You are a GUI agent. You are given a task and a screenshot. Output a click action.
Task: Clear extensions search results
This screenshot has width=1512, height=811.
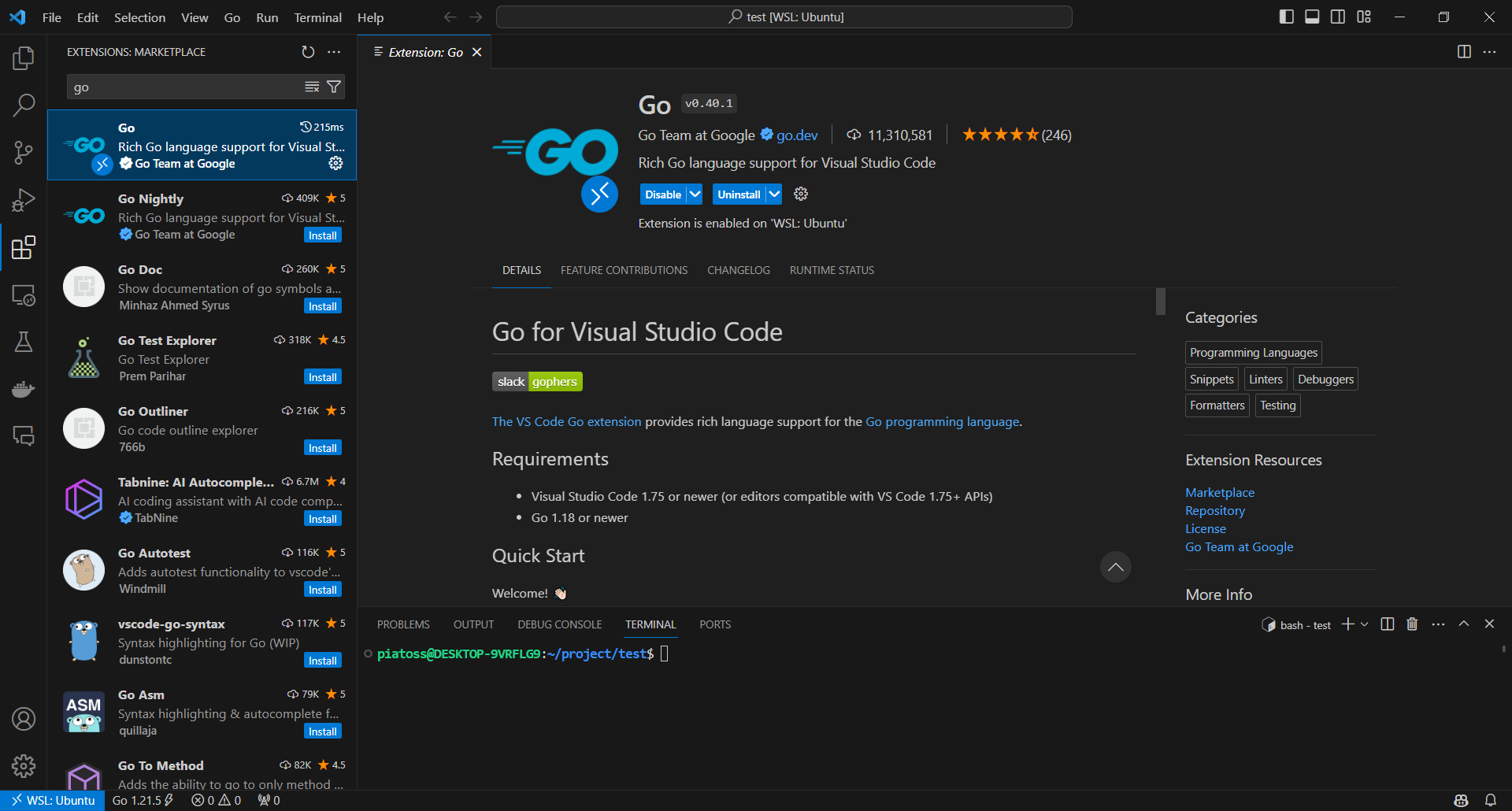[x=312, y=87]
